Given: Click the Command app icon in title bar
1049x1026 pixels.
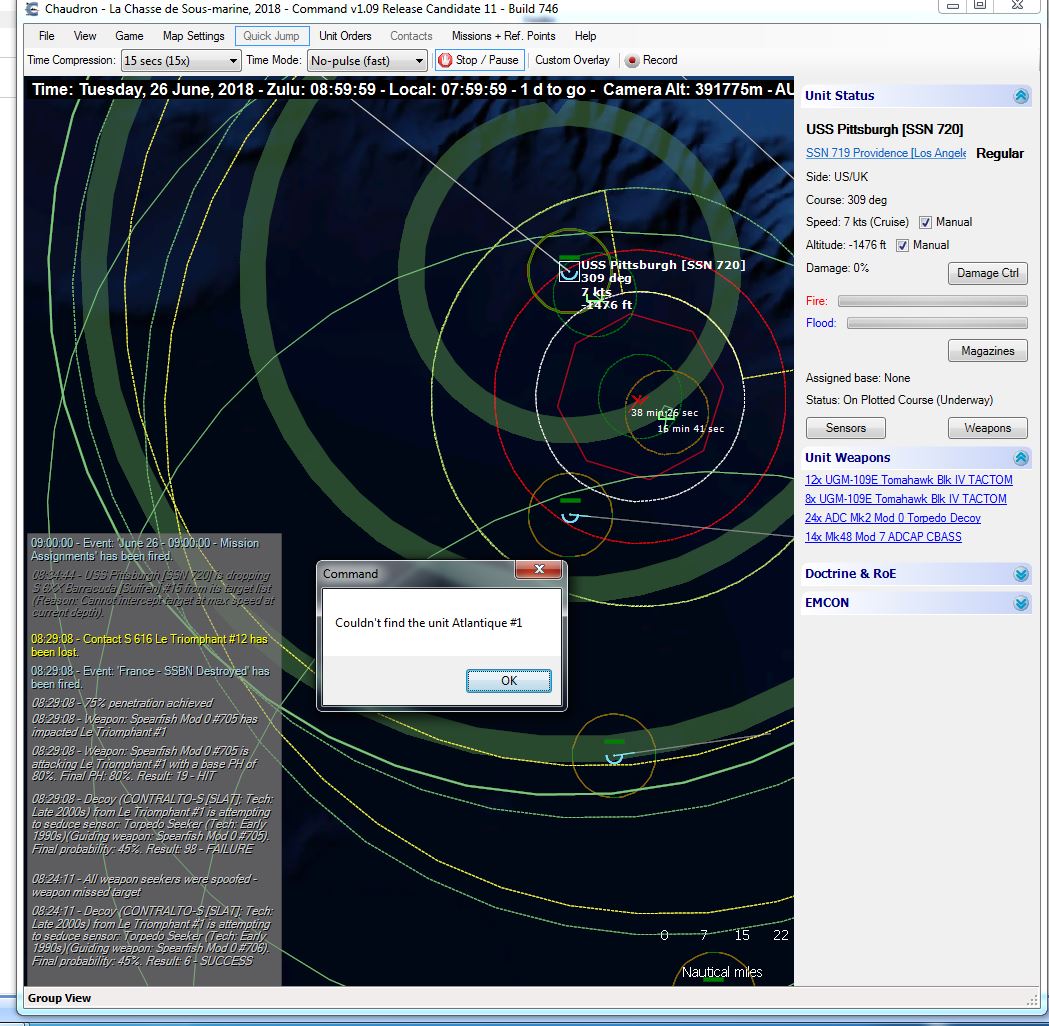Looking at the screenshot, I should pos(31,9).
